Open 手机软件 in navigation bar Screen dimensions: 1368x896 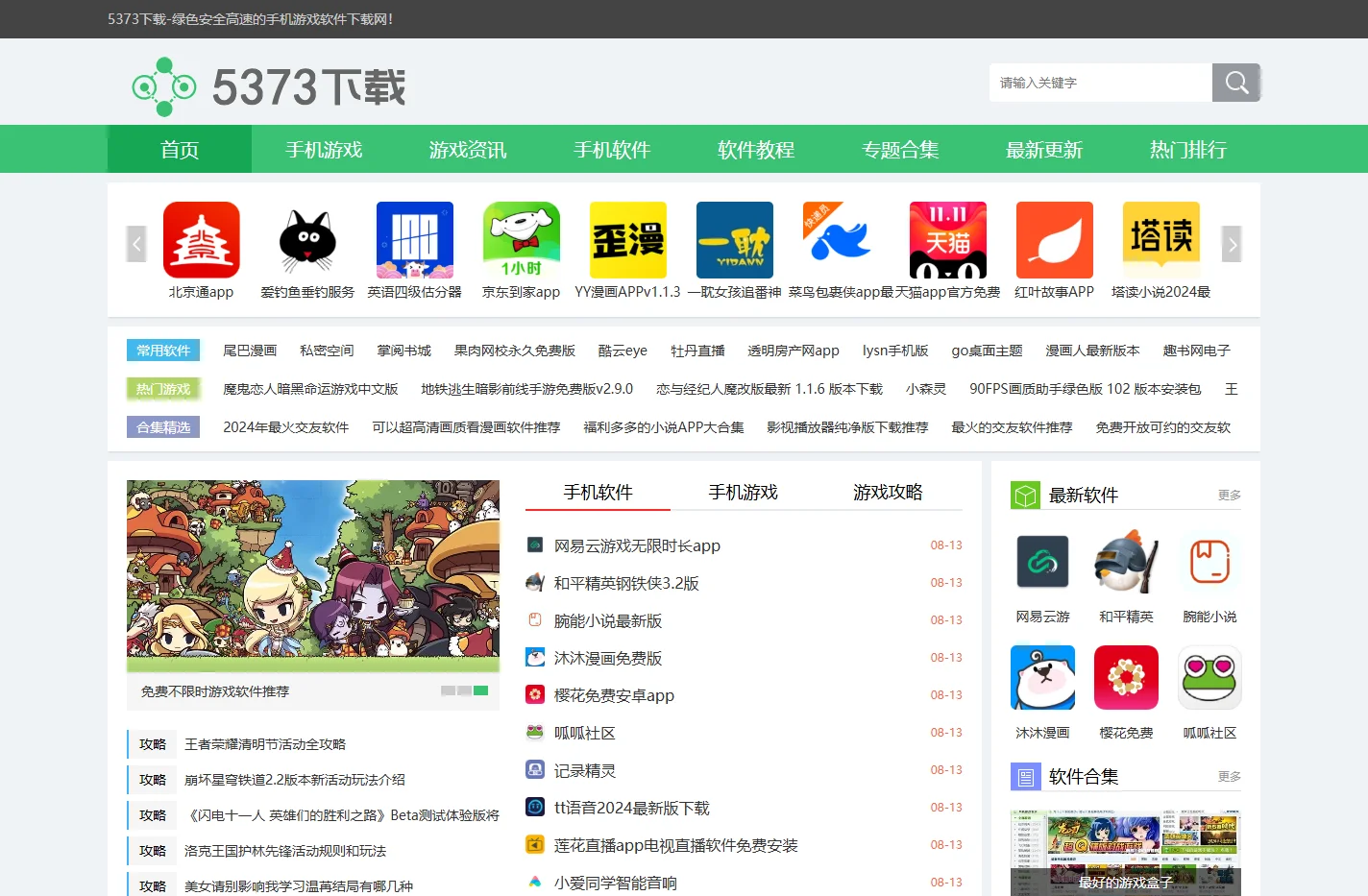pos(612,149)
